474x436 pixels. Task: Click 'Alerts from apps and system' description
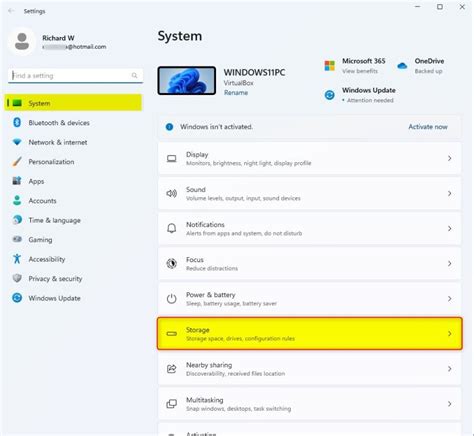pos(244,233)
